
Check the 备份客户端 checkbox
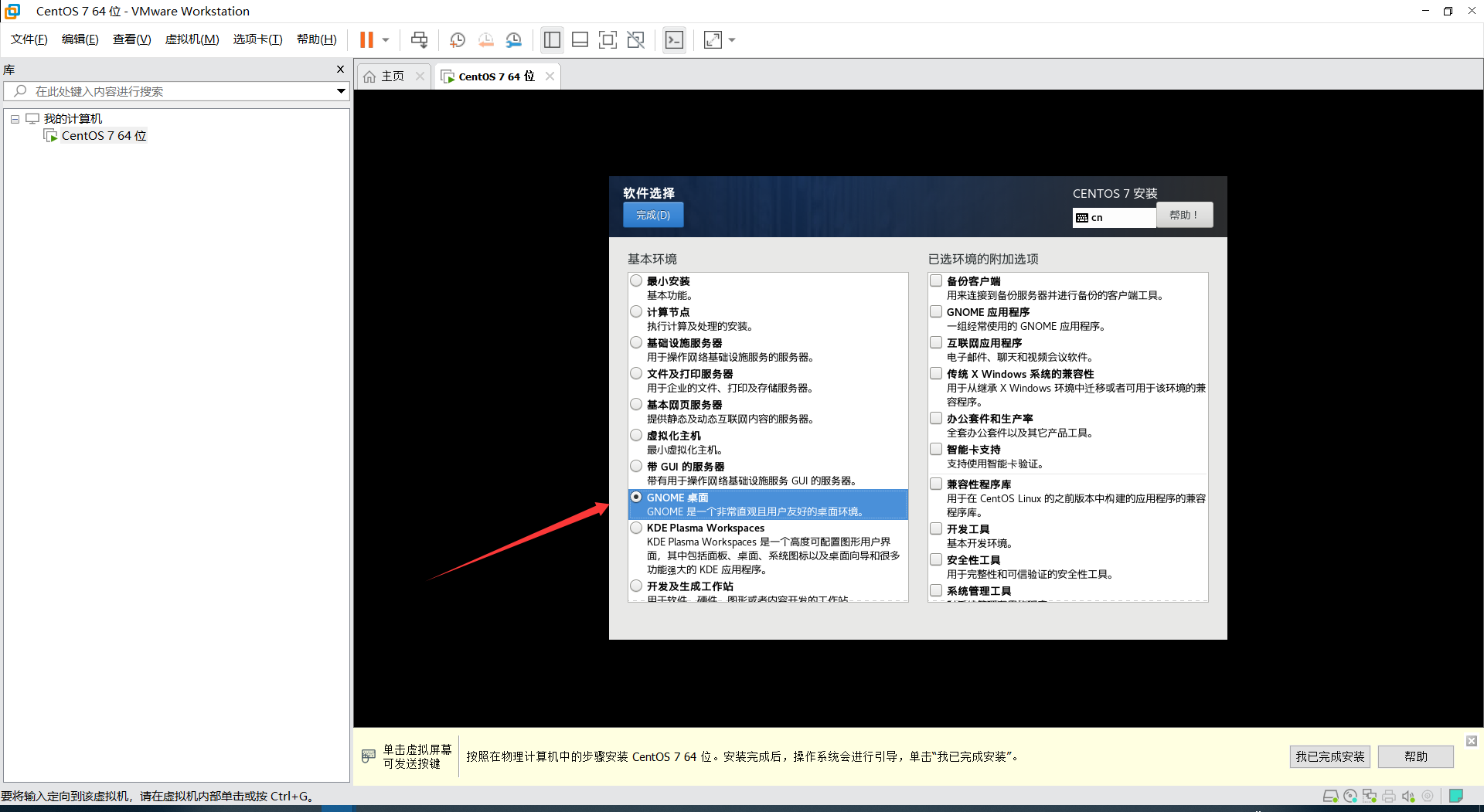pos(936,280)
